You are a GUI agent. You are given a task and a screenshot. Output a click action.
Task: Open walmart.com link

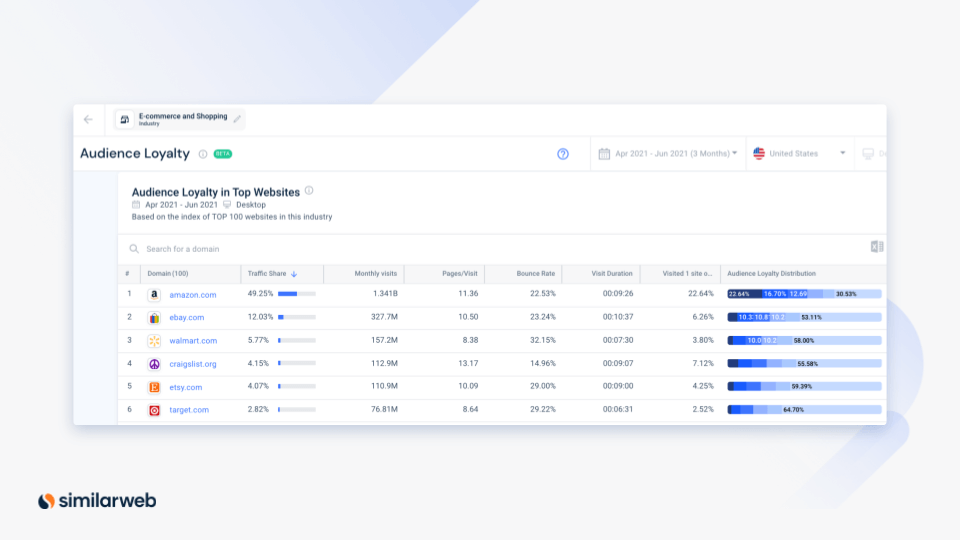click(193, 341)
